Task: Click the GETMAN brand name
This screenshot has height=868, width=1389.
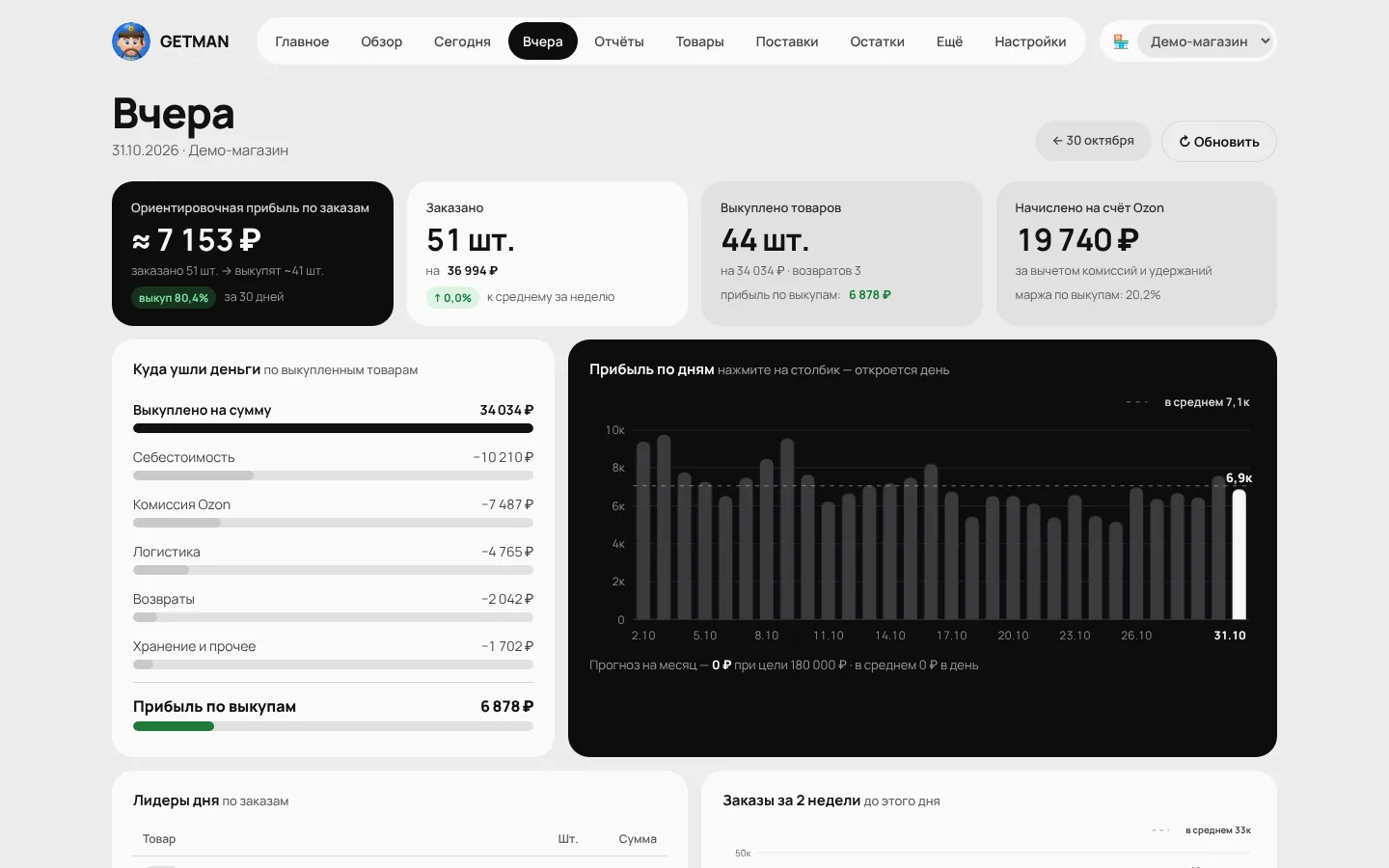Action: (x=195, y=41)
